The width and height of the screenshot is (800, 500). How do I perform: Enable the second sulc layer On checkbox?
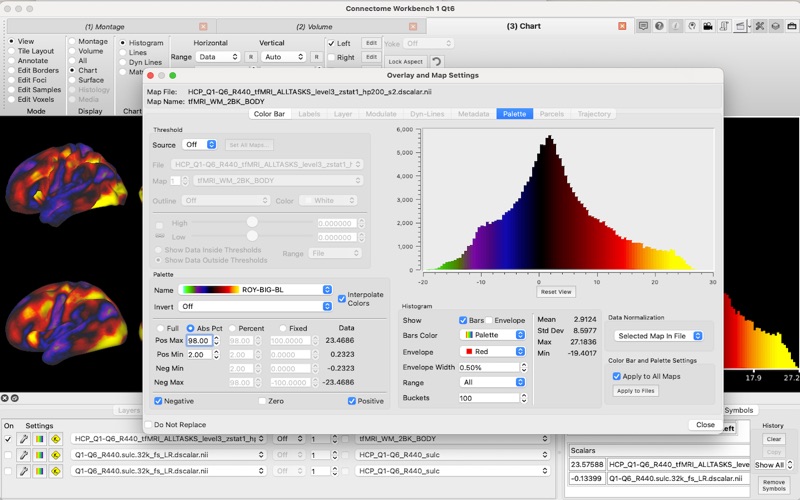click(x=8, y=455)
